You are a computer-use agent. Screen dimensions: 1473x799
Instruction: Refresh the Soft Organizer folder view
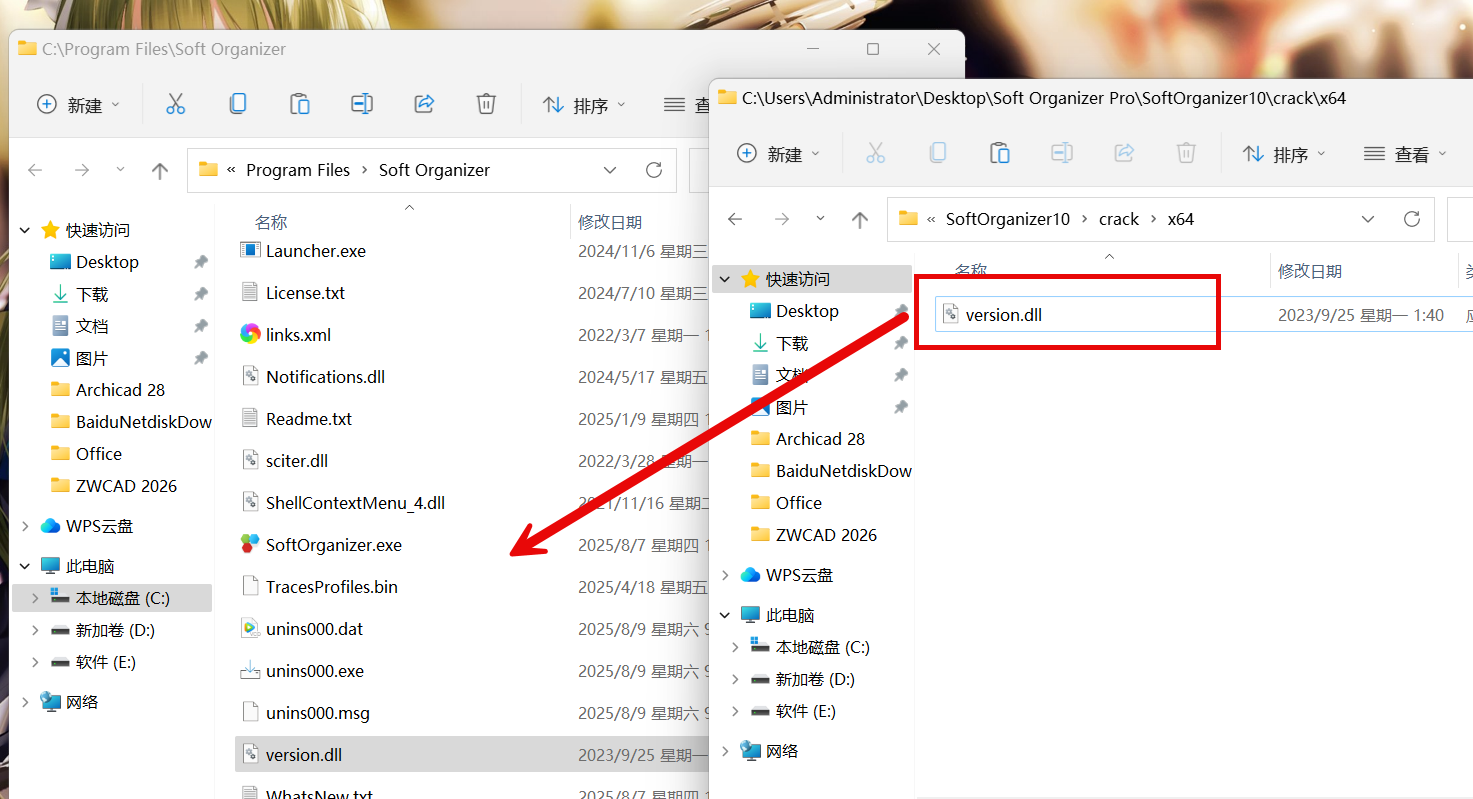(654, 170)
